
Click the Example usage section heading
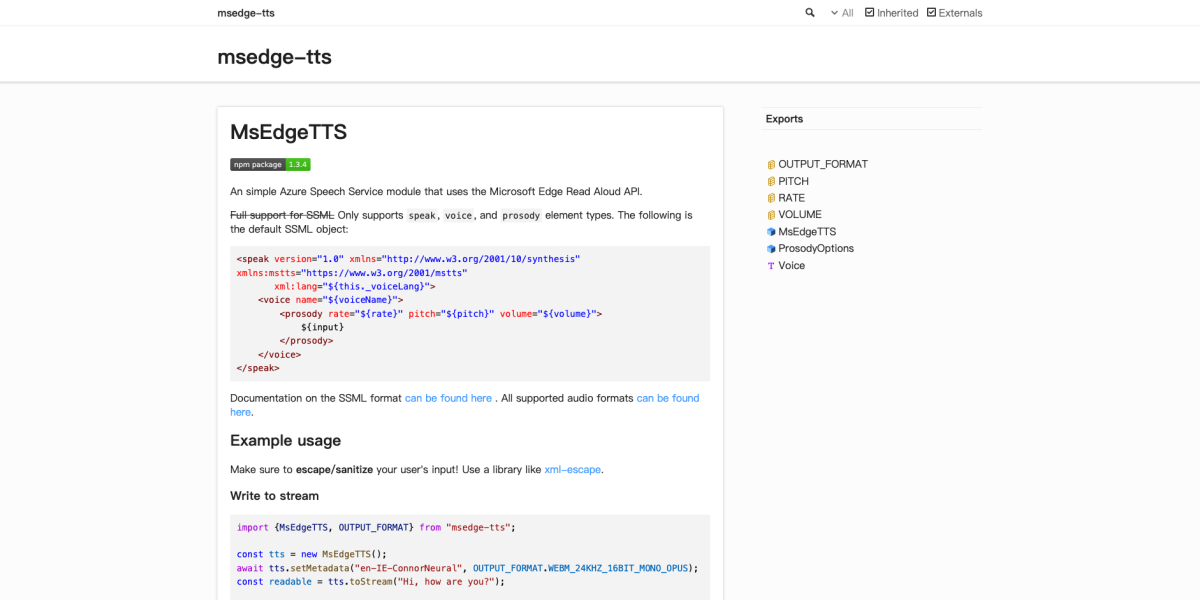[x=285, y=441]
